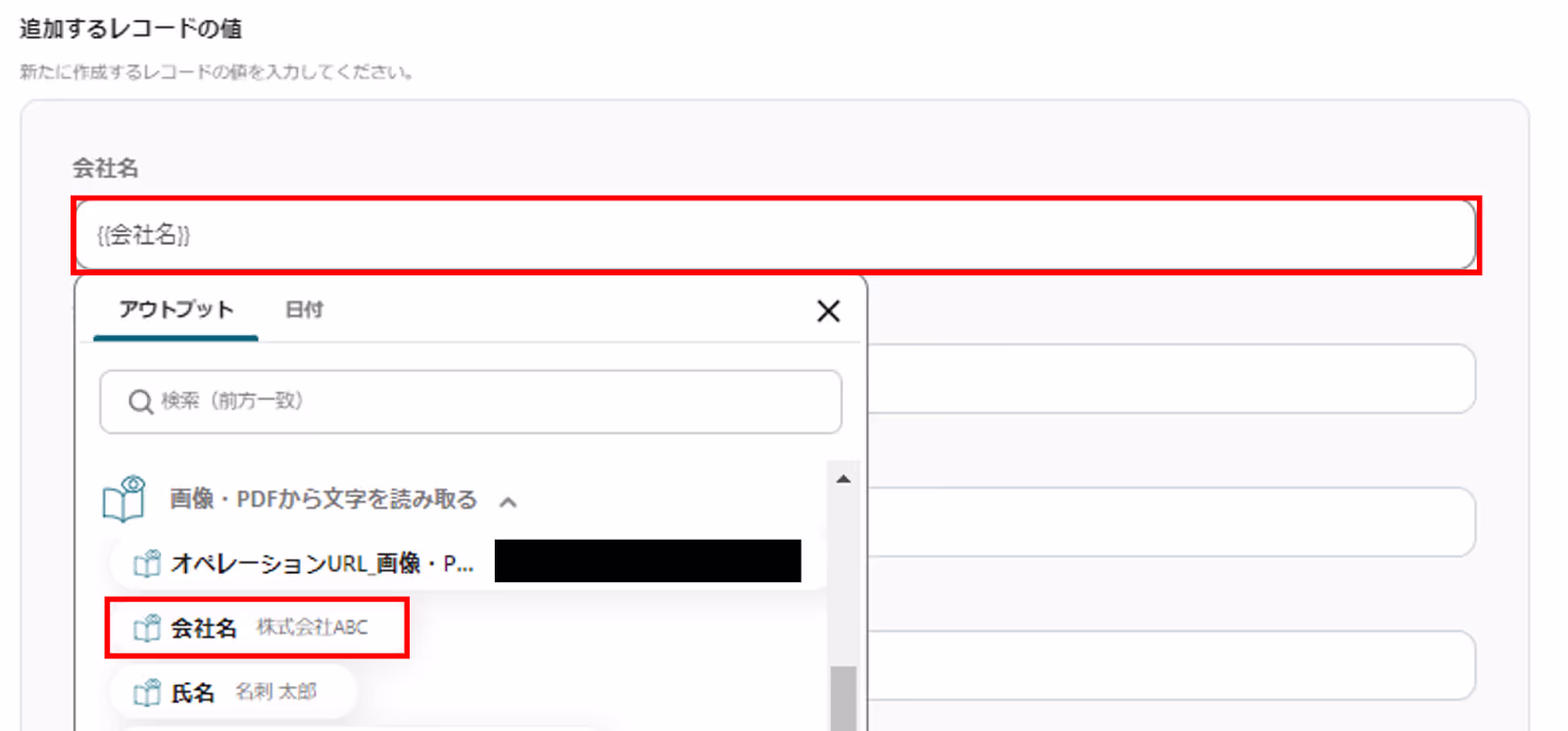Click the 画像・PDFから文字を読み取る heading
The image size is (1568, 731).
click(x=323, y=500)
